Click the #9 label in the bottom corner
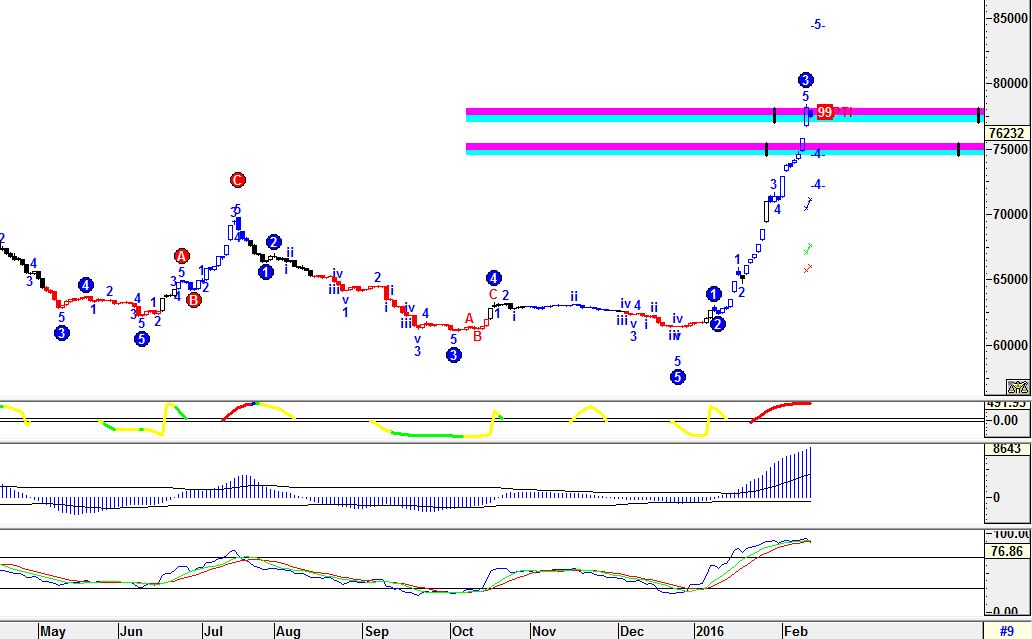Image resolution: width=1032 pixels, height=639 pixels. click(1007, 631)
